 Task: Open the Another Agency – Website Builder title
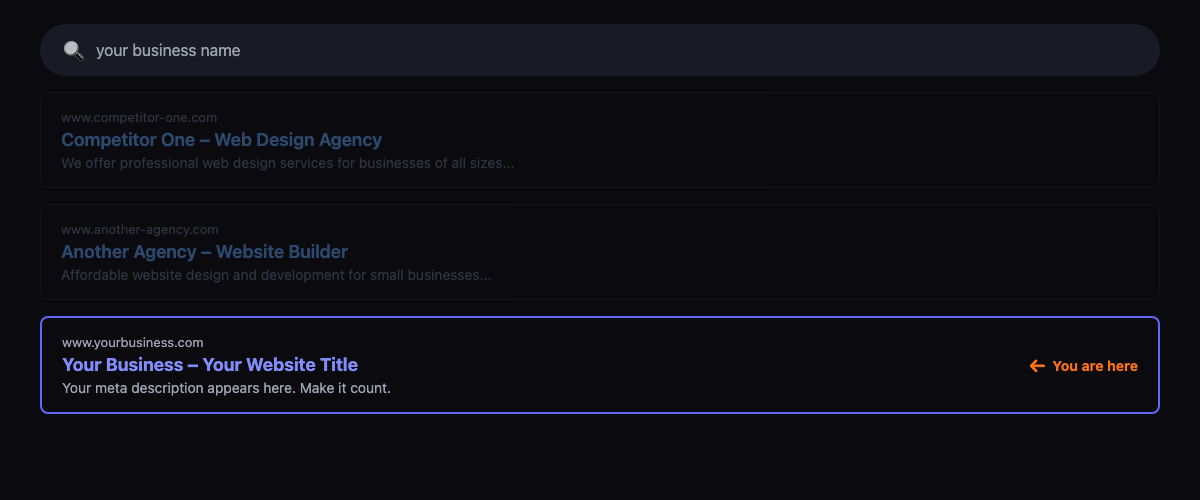pos(204,252)
